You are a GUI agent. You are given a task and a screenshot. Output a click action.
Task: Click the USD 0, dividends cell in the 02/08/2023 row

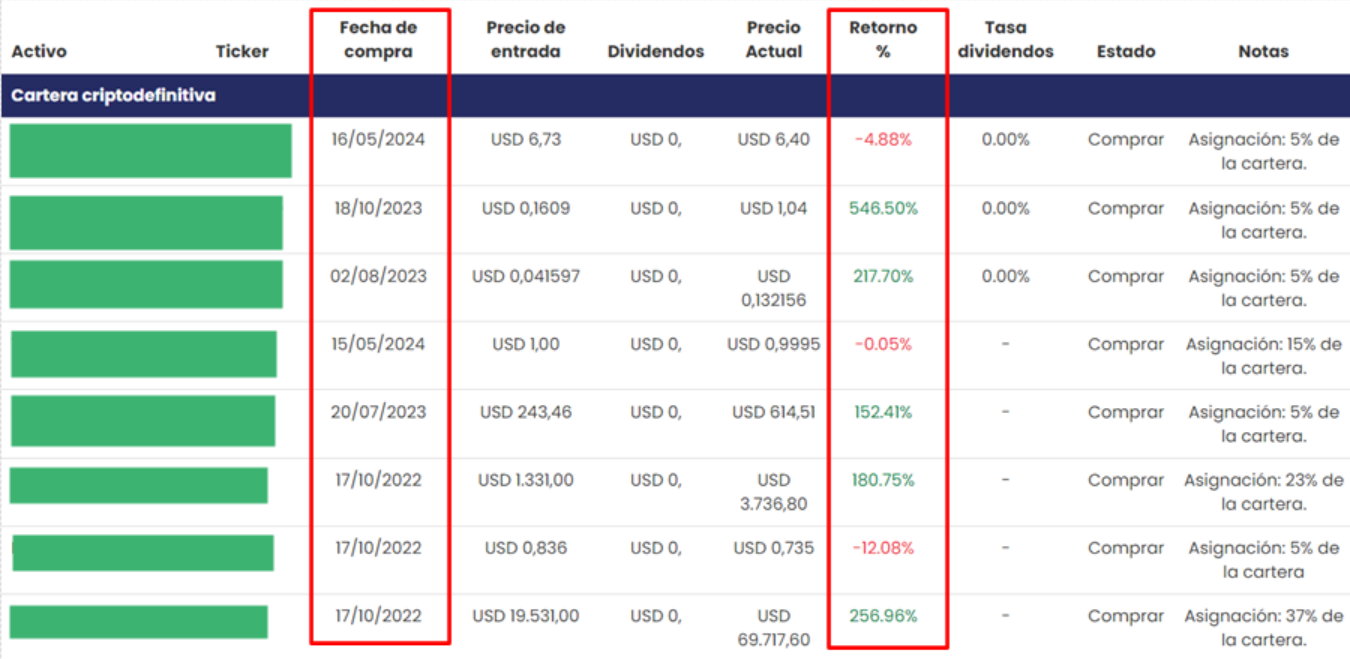click(x=656, y=276)
